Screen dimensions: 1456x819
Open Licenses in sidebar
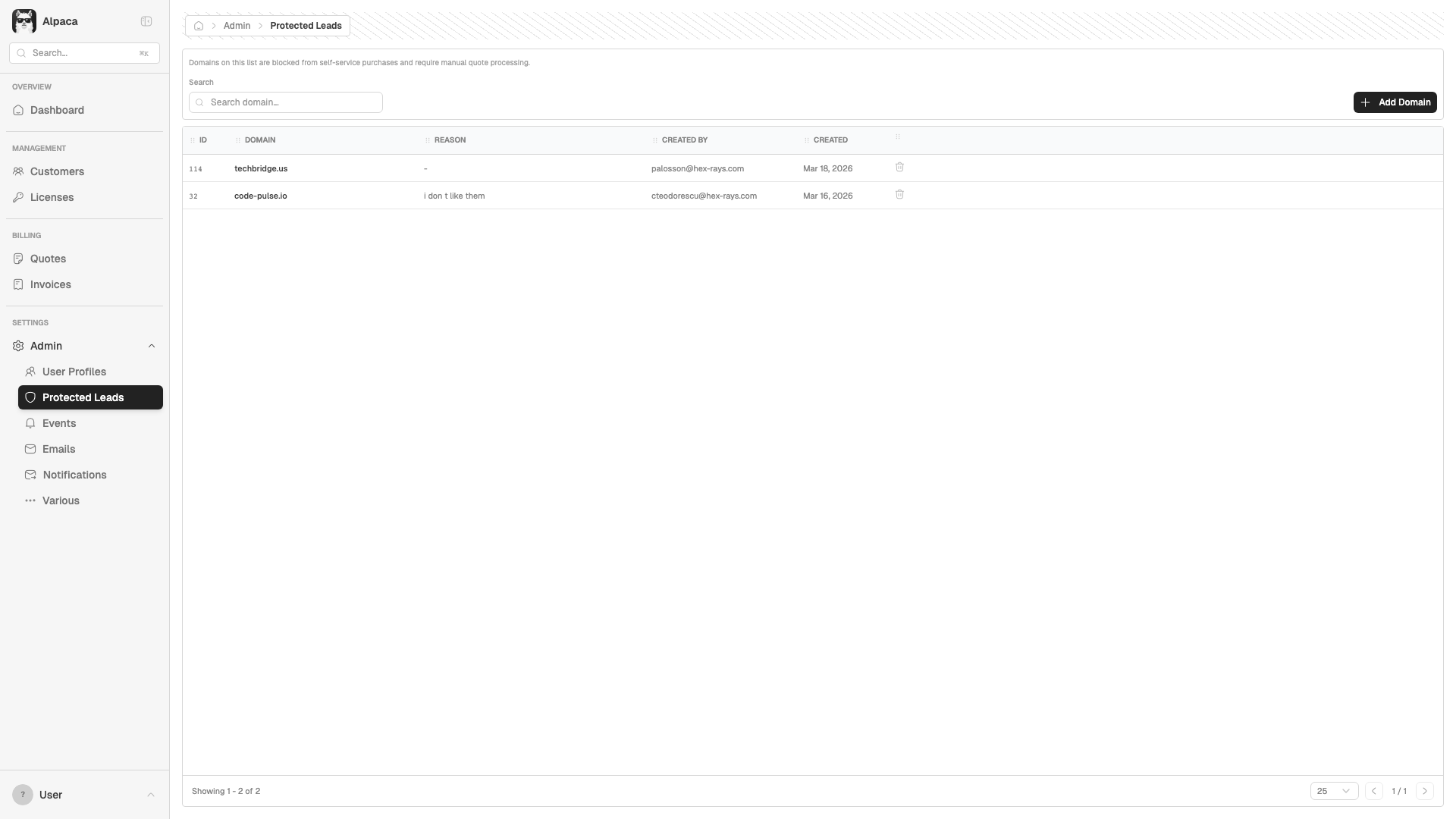point(52,197)
